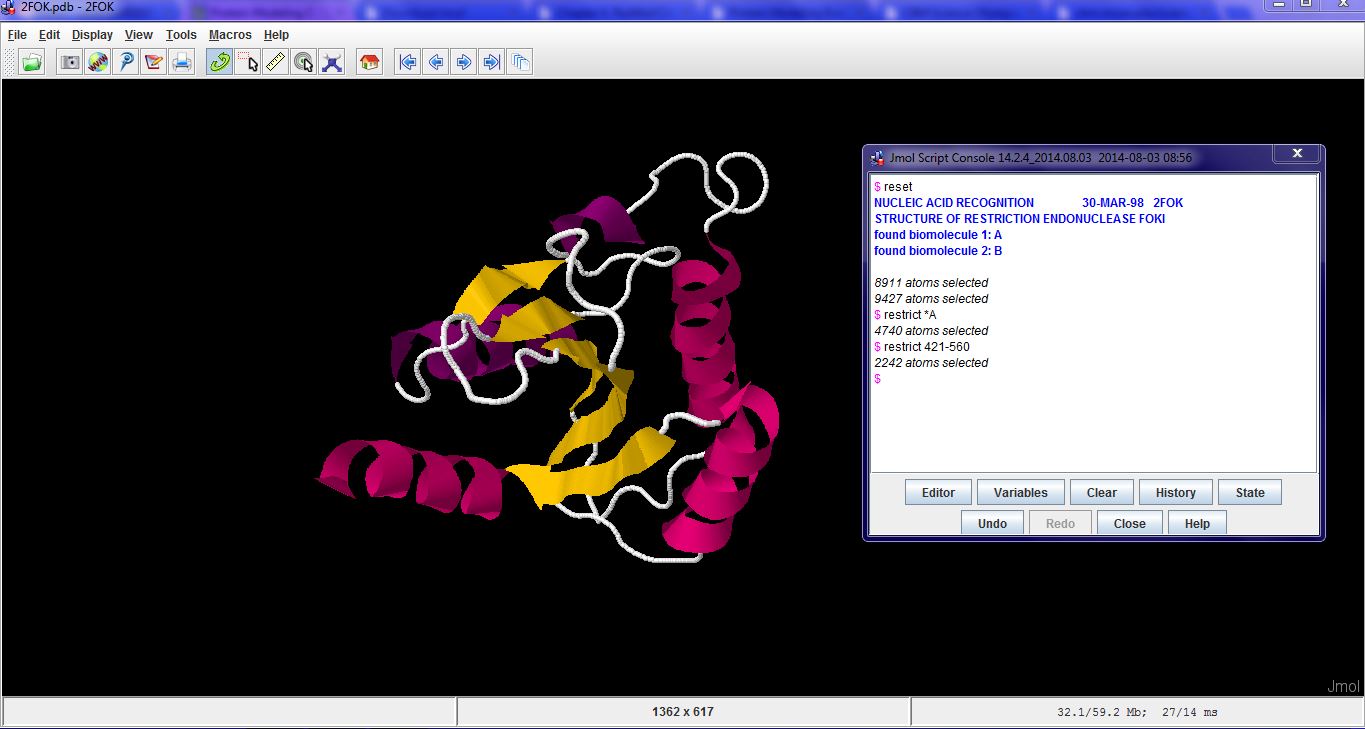Viewport: 1365px width, 729px height.
Task: Click the camera export image icon
Action: [70, 62]
